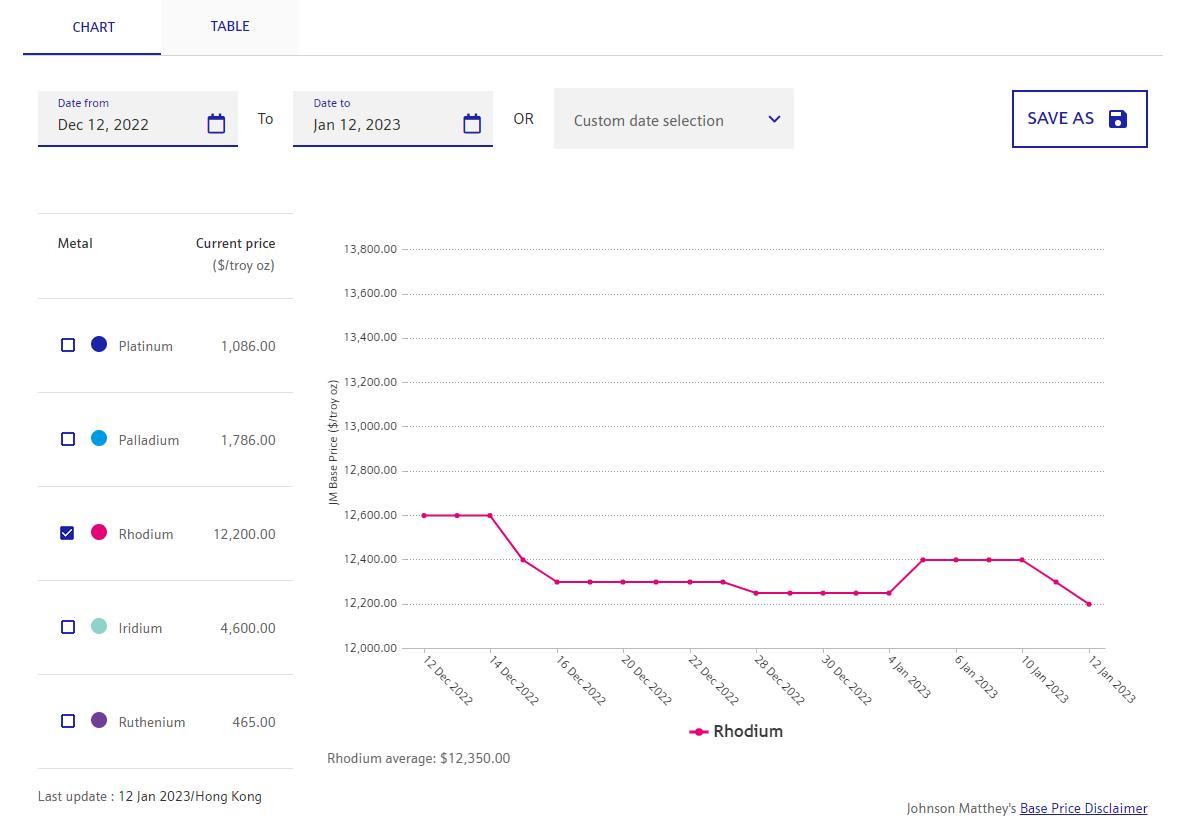The width and height of the screenshot is (1180, 825).
Task: Click the floppy disk save icon
Action: pos(1118,119)
